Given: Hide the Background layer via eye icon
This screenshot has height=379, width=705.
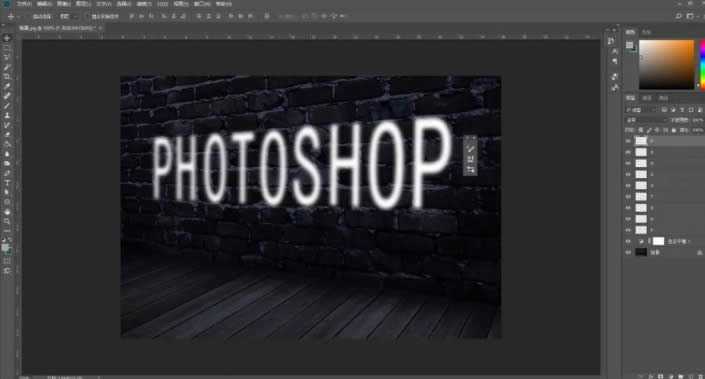Looking at the screenshot, I should [628, 252].
